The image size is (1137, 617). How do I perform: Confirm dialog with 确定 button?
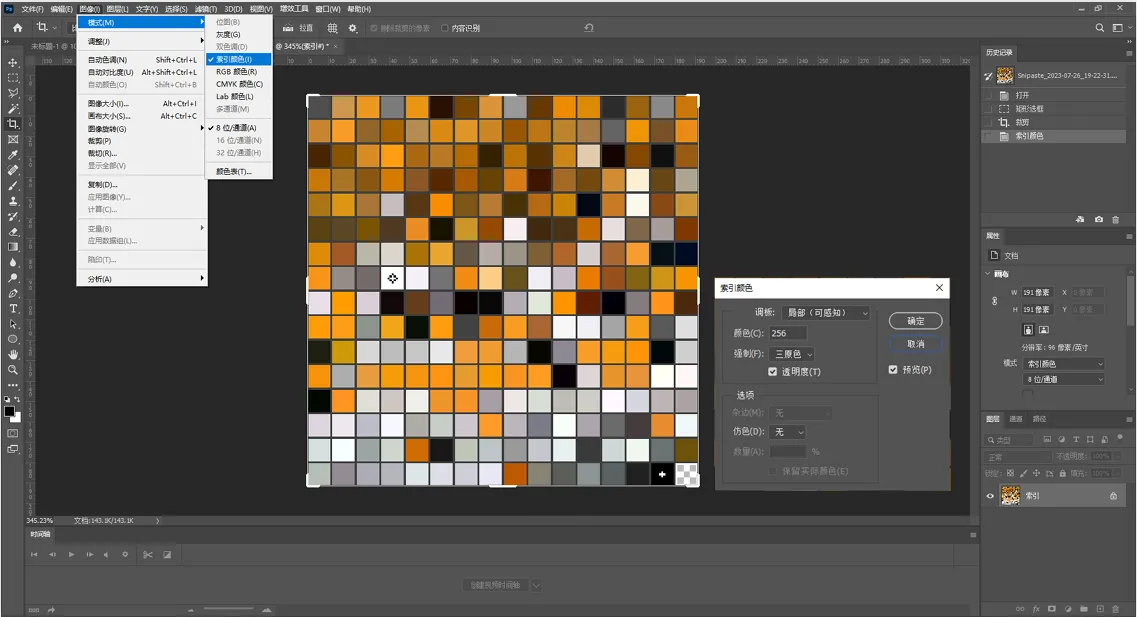(x=915, y=320)
